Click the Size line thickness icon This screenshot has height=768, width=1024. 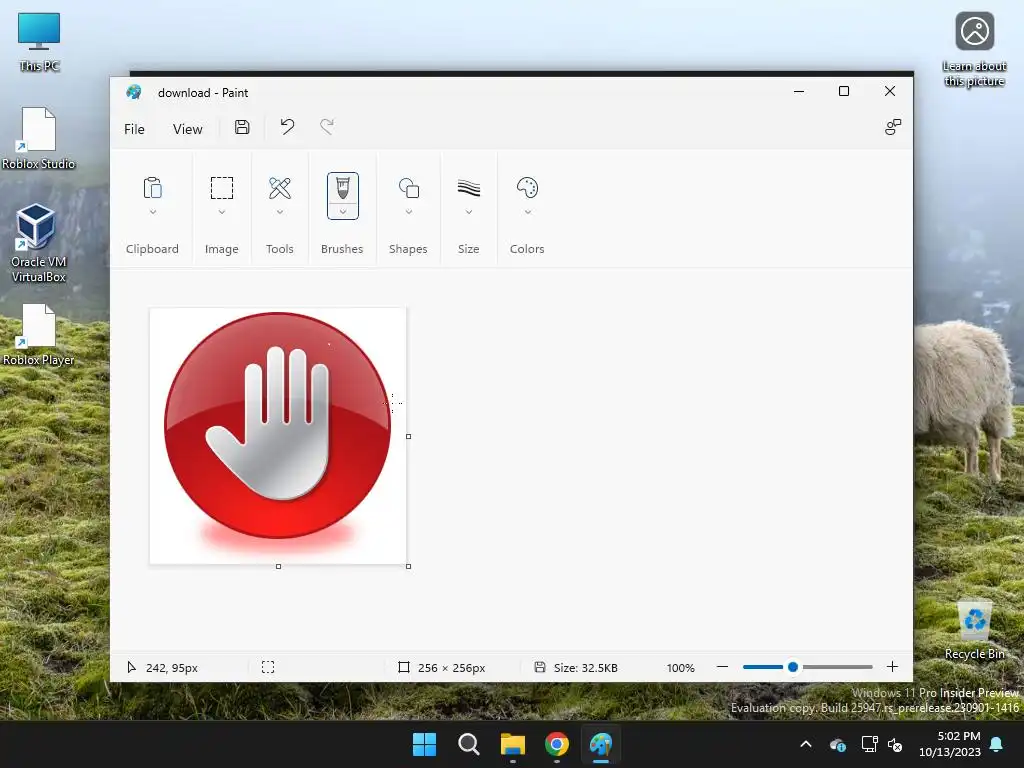pos(469,188)
